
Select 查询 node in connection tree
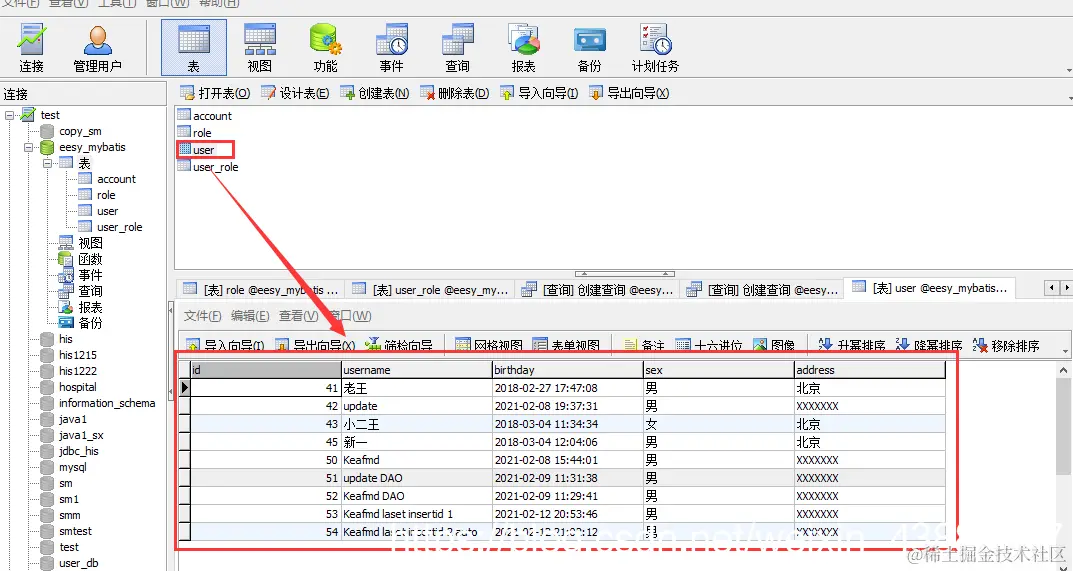90,291
